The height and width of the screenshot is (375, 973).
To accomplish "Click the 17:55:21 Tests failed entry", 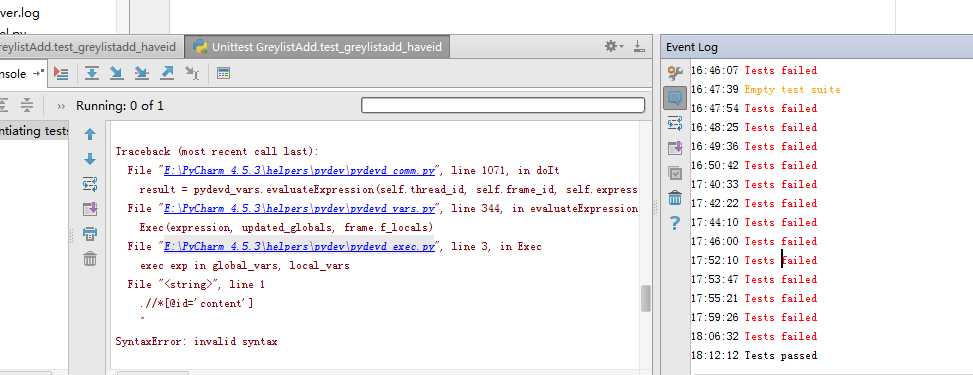I will coord(754,298).
